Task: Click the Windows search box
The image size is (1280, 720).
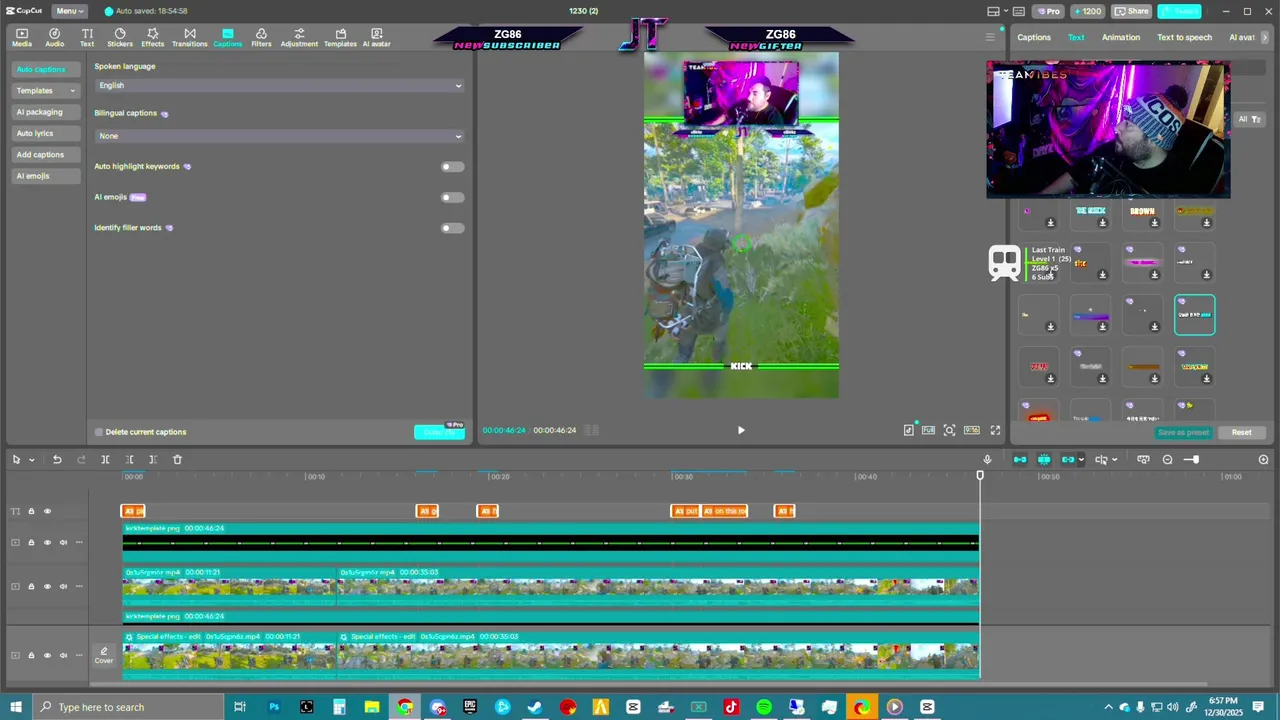Action: pyautogui.click(x=130, y=707)
